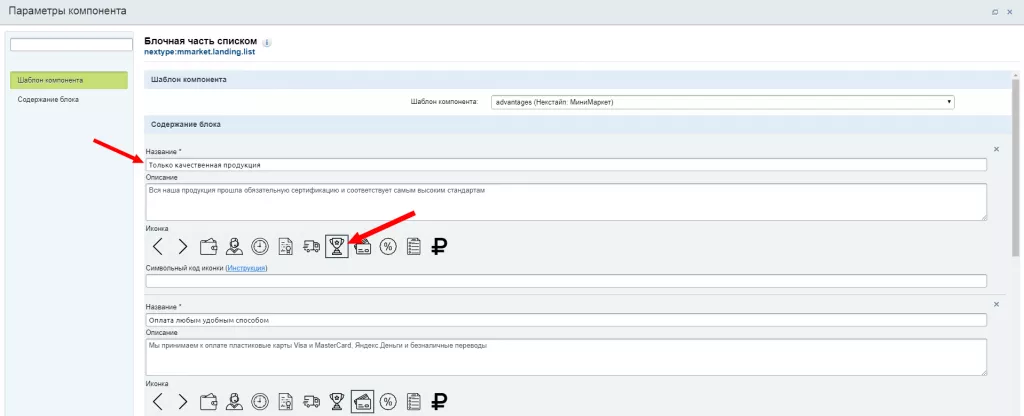Image resolution: width=1024 pixels, height=416 pixels.
Task: Pick ruble sign icon in the payment block's icon row
Action: [x=440, y=401]
